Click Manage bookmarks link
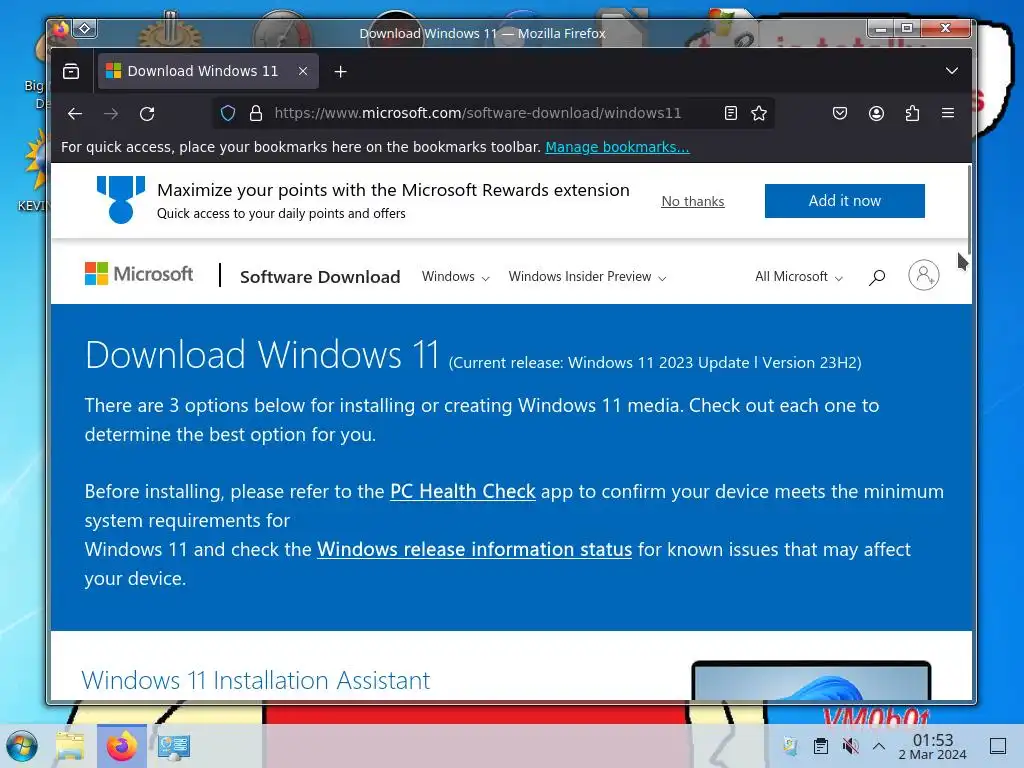The image size is (1024, 768). click(x=617, y=147)
